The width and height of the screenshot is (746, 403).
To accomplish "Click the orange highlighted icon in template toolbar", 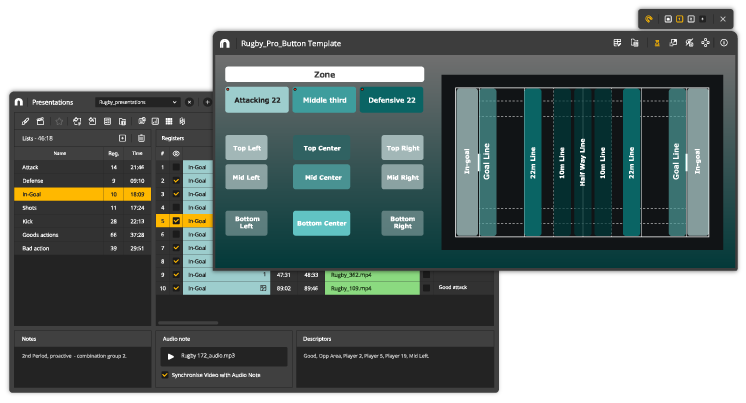I will [x=656, y=43].
